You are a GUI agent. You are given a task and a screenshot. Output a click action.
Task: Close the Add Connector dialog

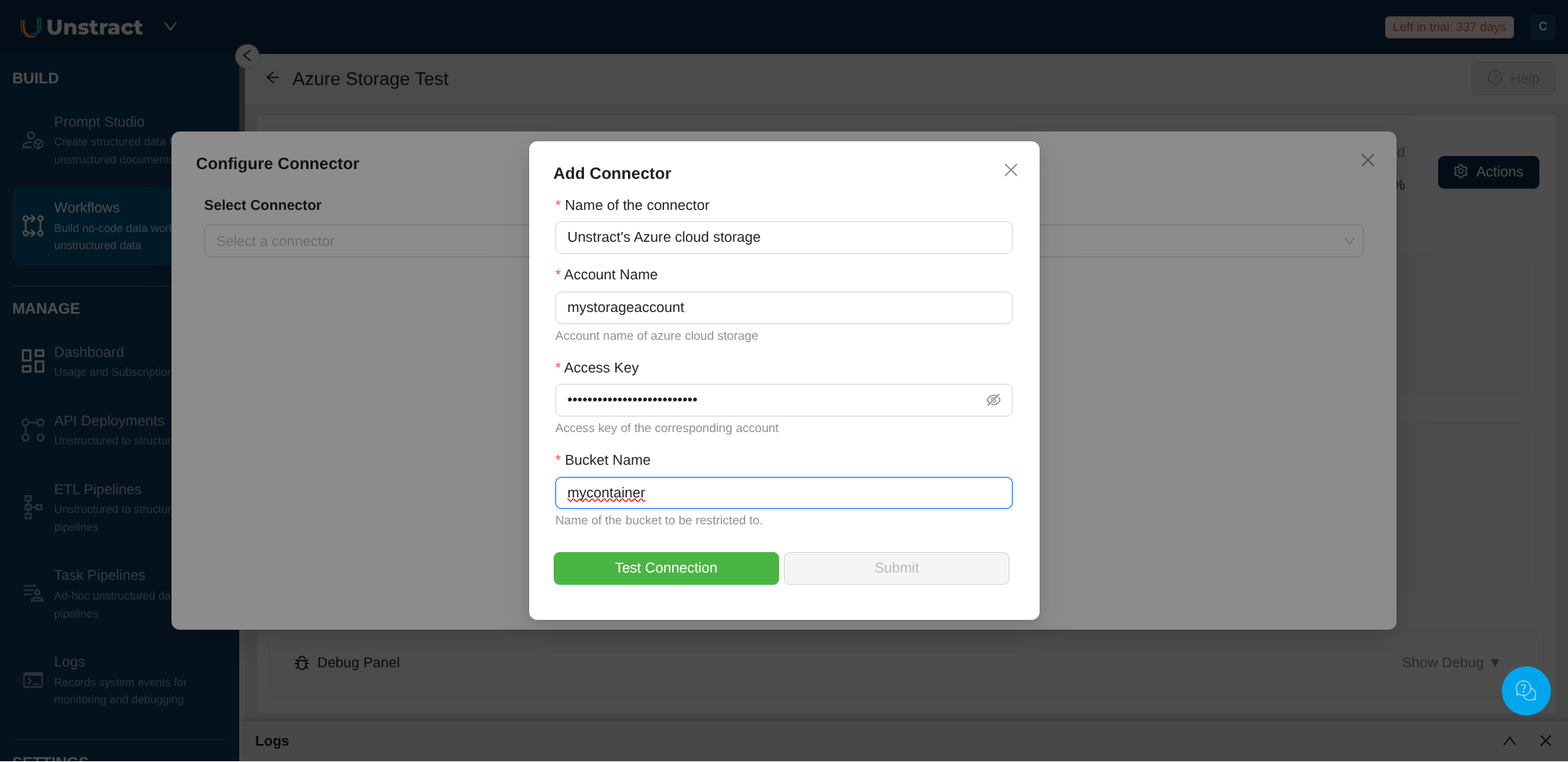[x=1010, y=170]
